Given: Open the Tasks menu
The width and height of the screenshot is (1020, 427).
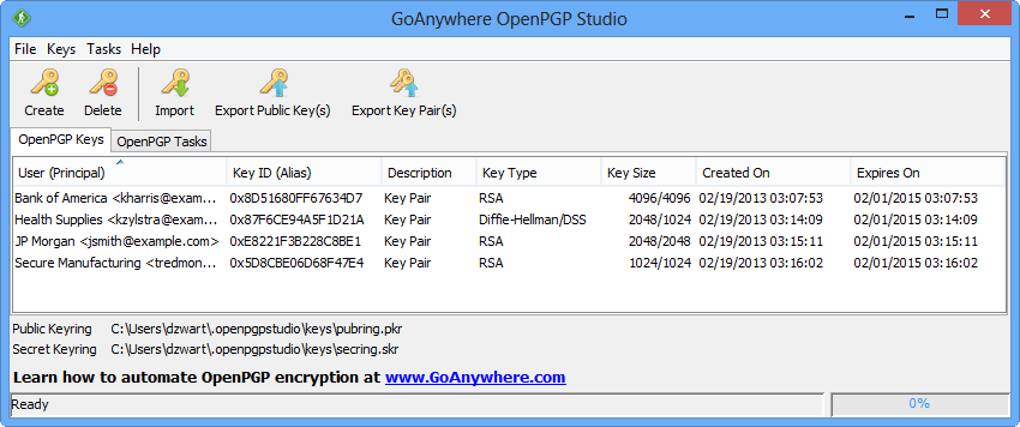Looking at the screenshot, I should (x=103, y=49).
